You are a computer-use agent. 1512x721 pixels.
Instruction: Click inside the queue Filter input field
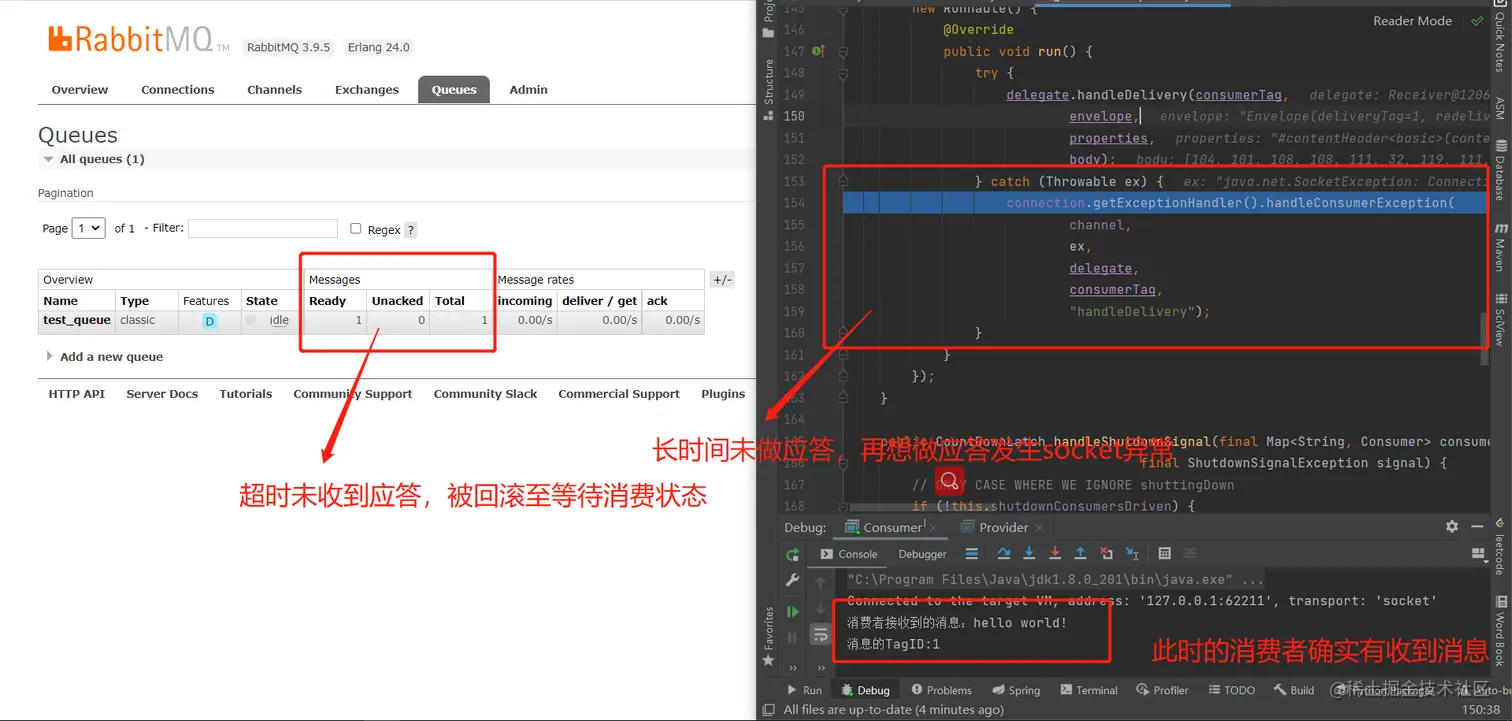[x=263, y=228]
